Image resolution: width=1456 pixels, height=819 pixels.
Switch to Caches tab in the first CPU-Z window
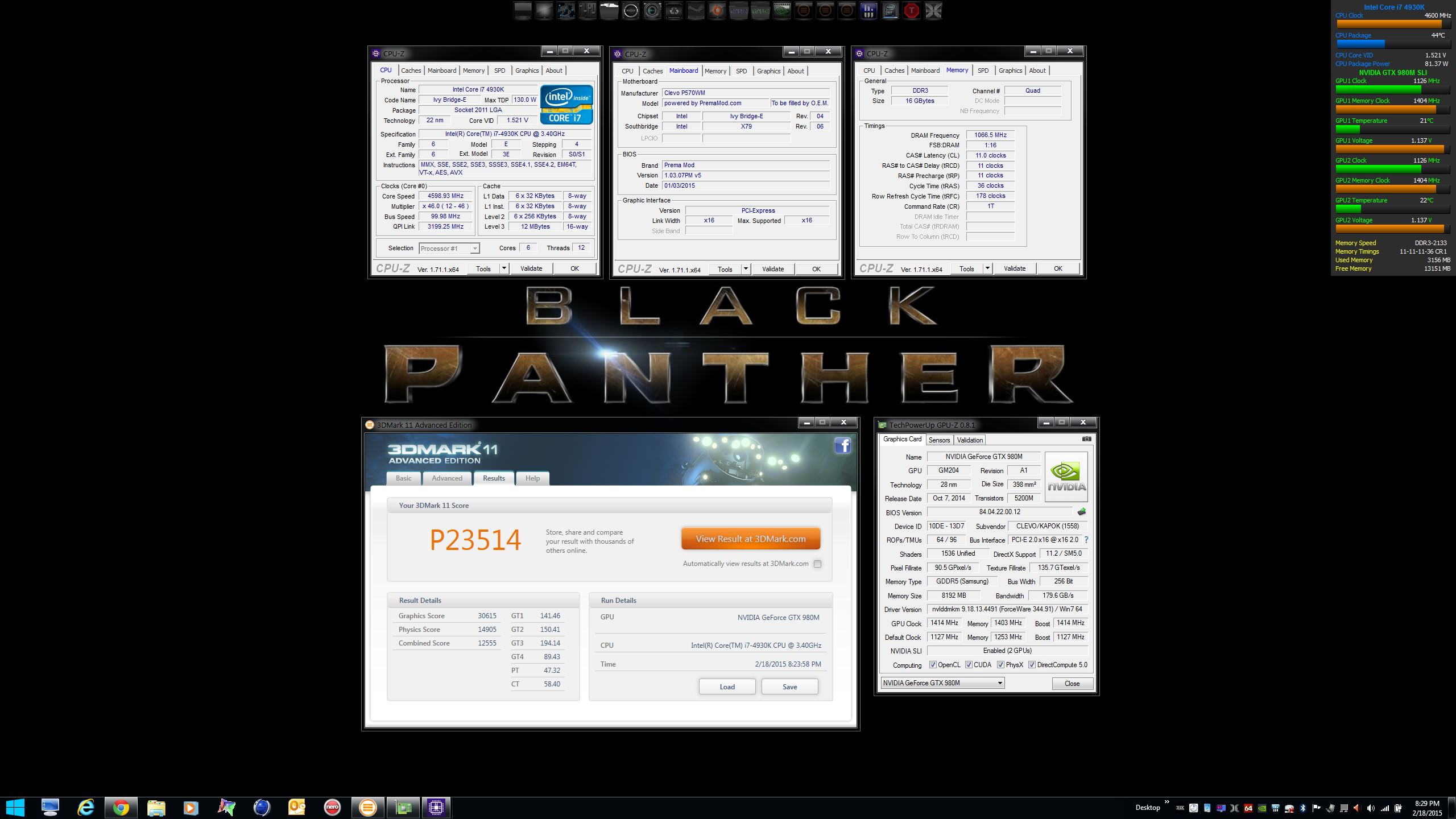click(x=411, y=71)
